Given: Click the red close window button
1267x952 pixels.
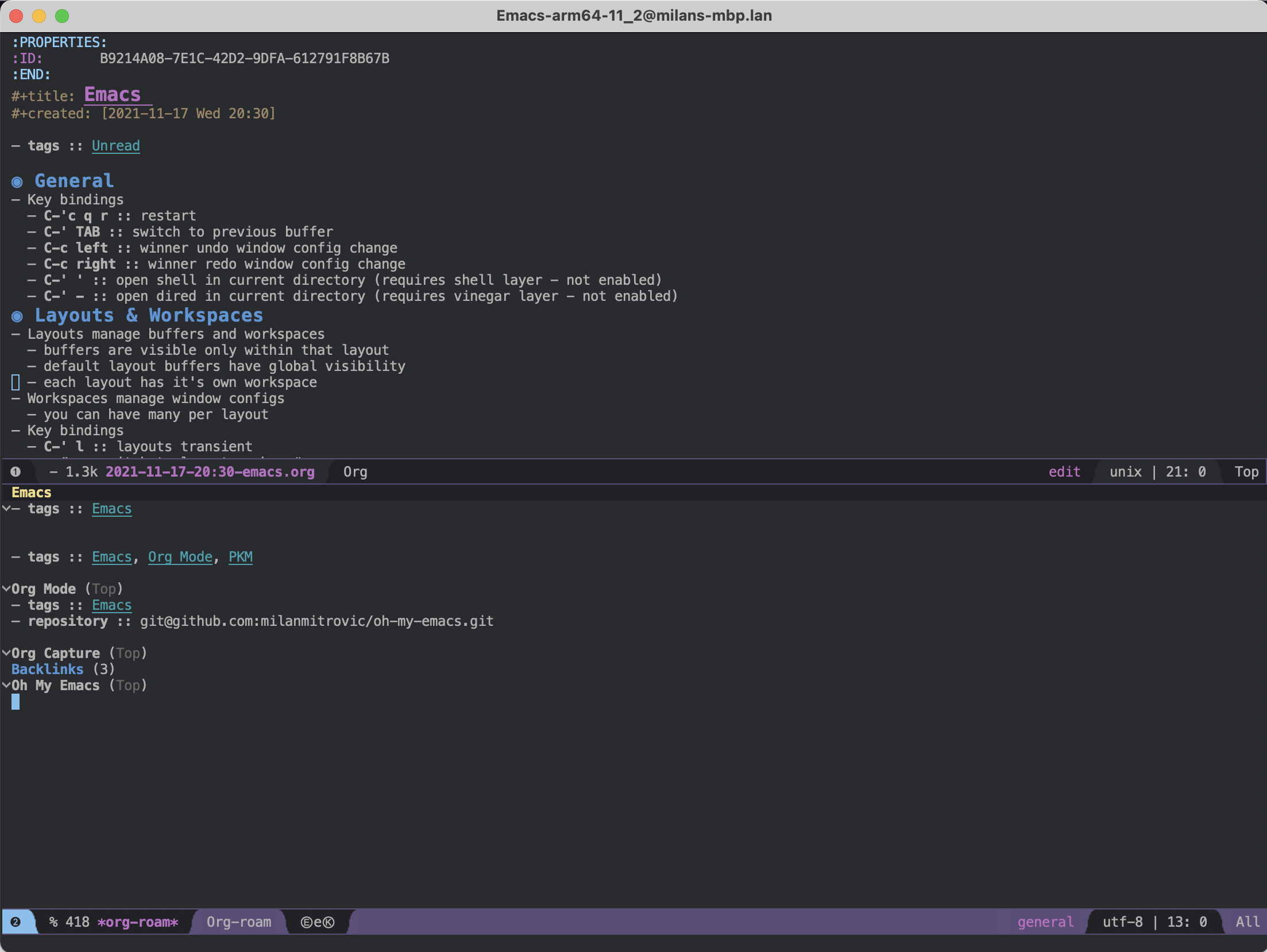Looking at the screenshot, I should (16, 16).
